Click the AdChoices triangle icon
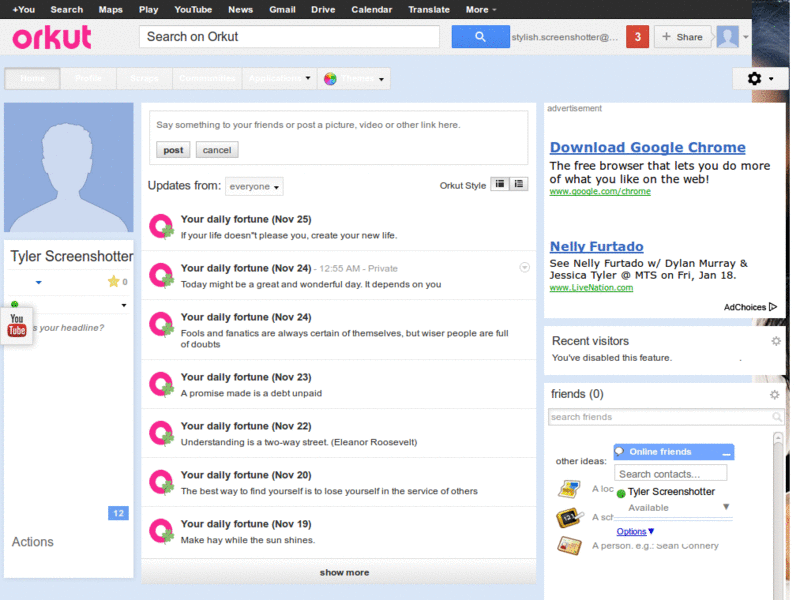Viewport: 800px width, 600px height. click(x=773, y=307)
